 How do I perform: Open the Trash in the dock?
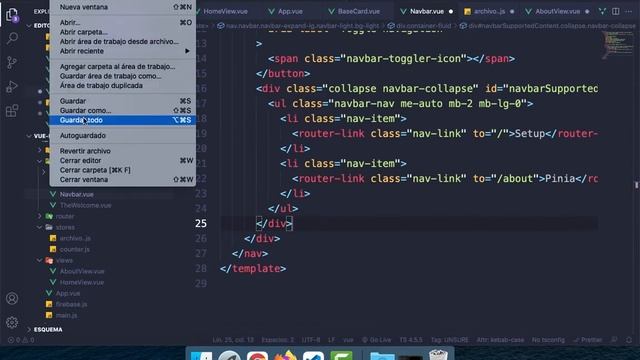pos(438,355)
